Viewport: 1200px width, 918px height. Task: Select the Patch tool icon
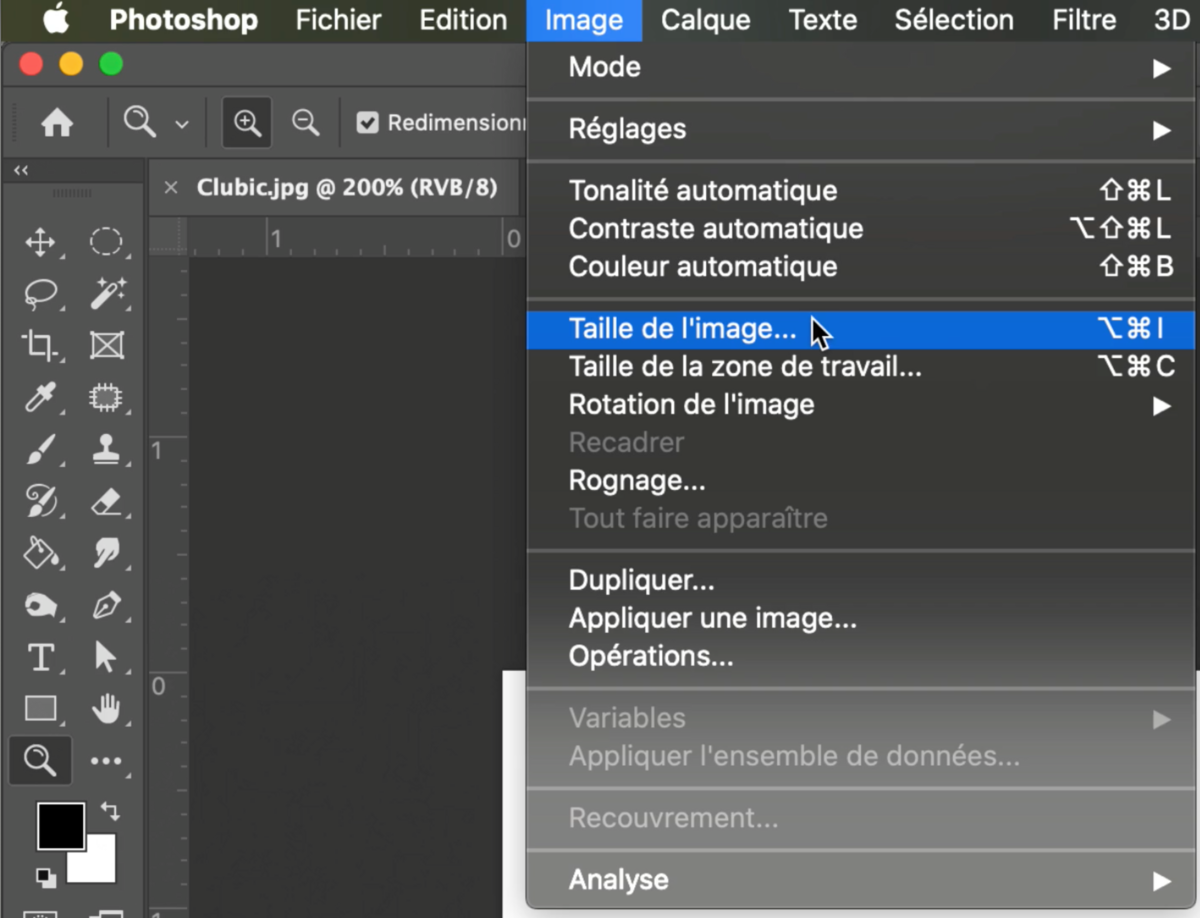106,398
